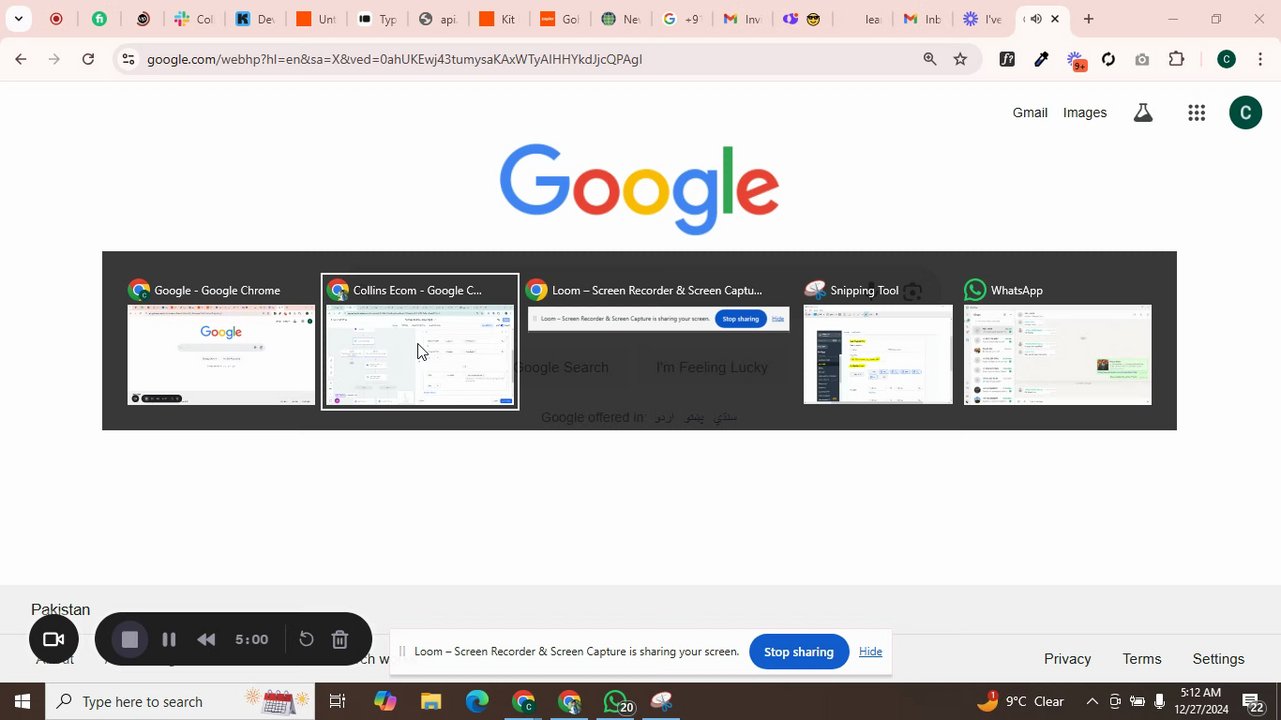Select the Loom Screen Recorder window thumbnail
Image resolution: width=1281 pixels, height=720 pixels.
pos(658,306)
